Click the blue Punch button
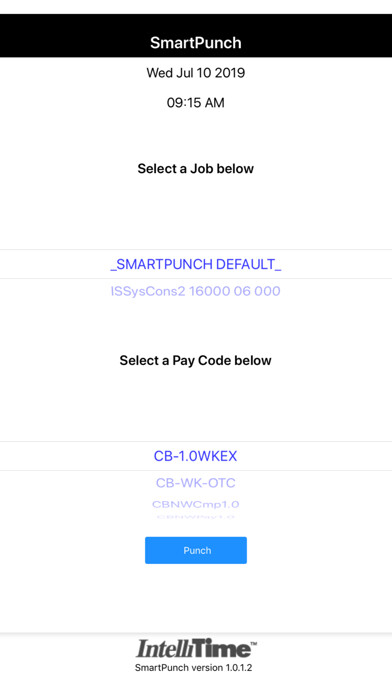 pos(196,550)
